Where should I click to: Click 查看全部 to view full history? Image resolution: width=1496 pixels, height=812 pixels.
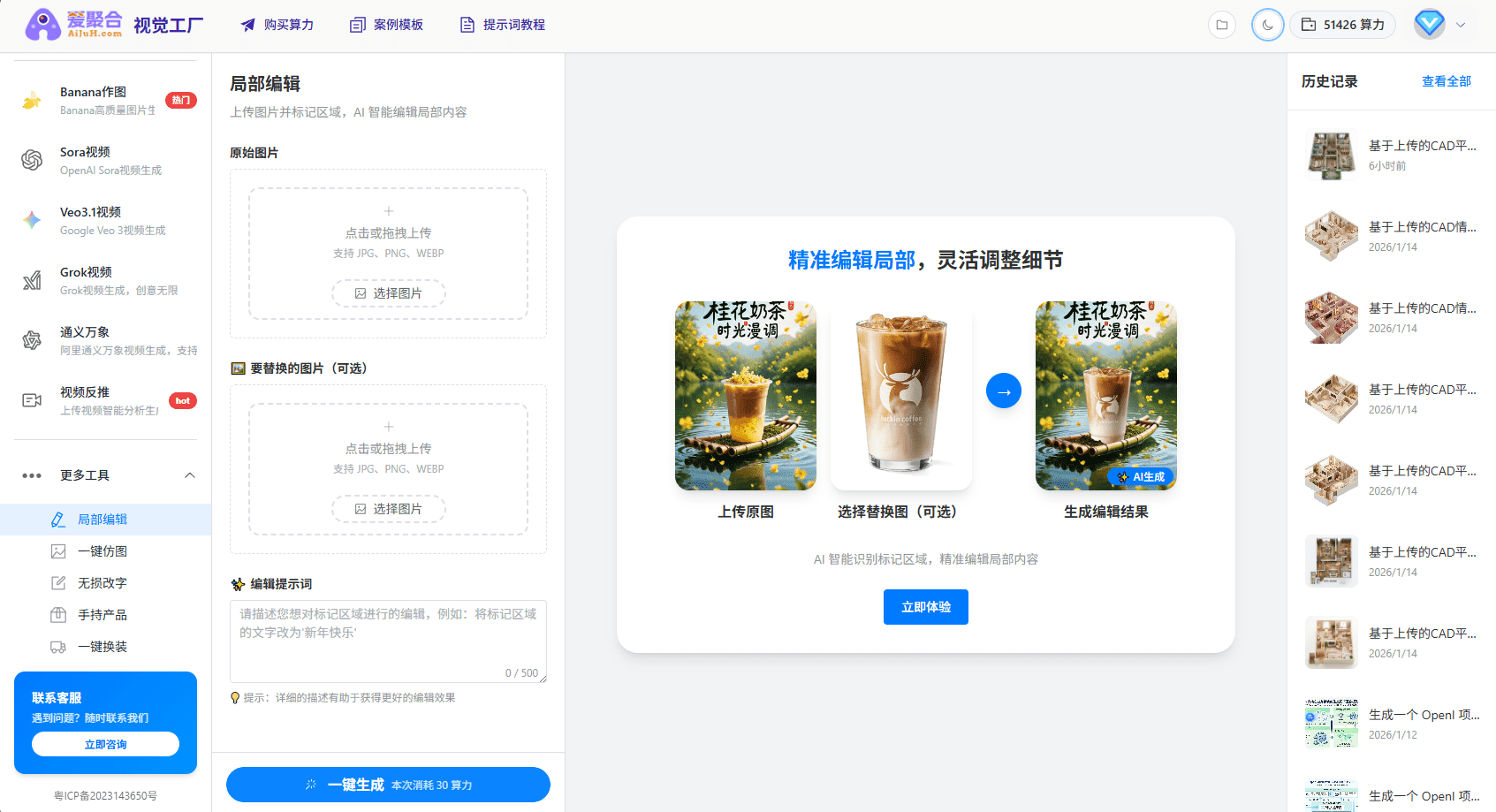tap(1447, 81)
